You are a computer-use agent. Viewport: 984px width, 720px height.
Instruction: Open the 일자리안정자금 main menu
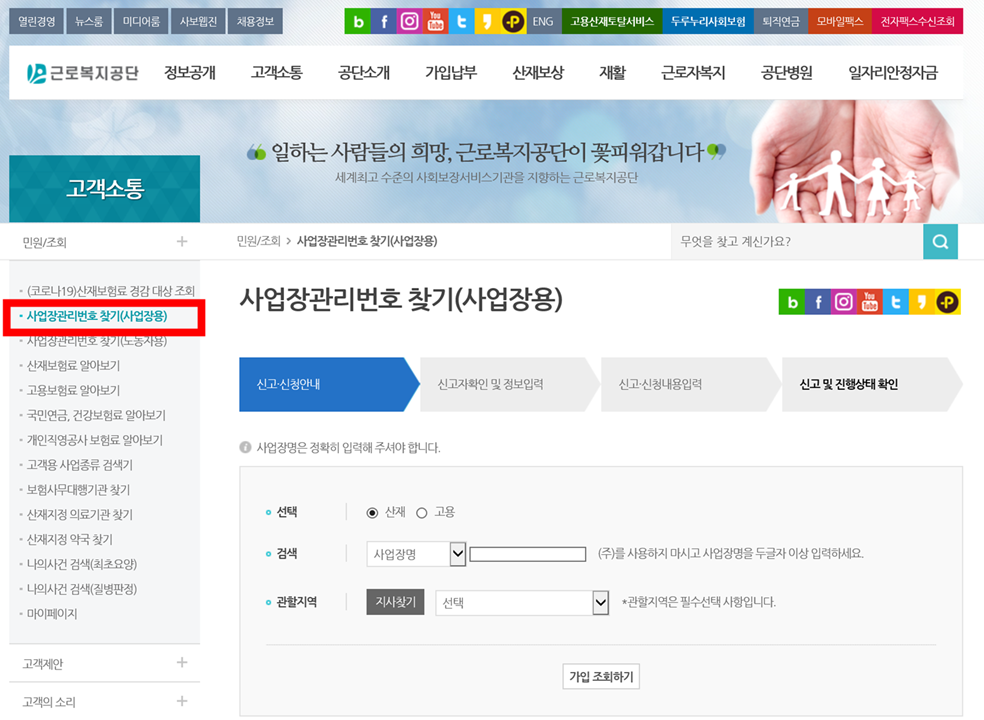click(892, 73)
